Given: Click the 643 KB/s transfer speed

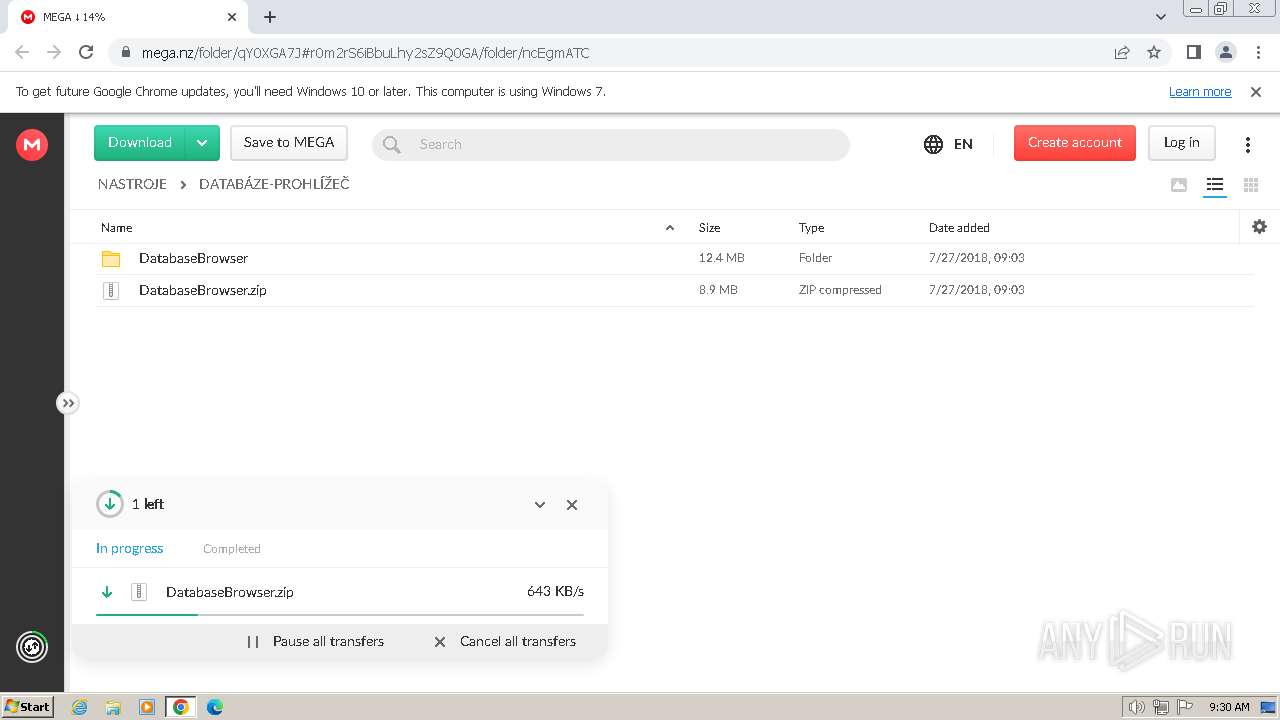Looking at the screenshot, I should pyautogui.click(x=555, y=591).
